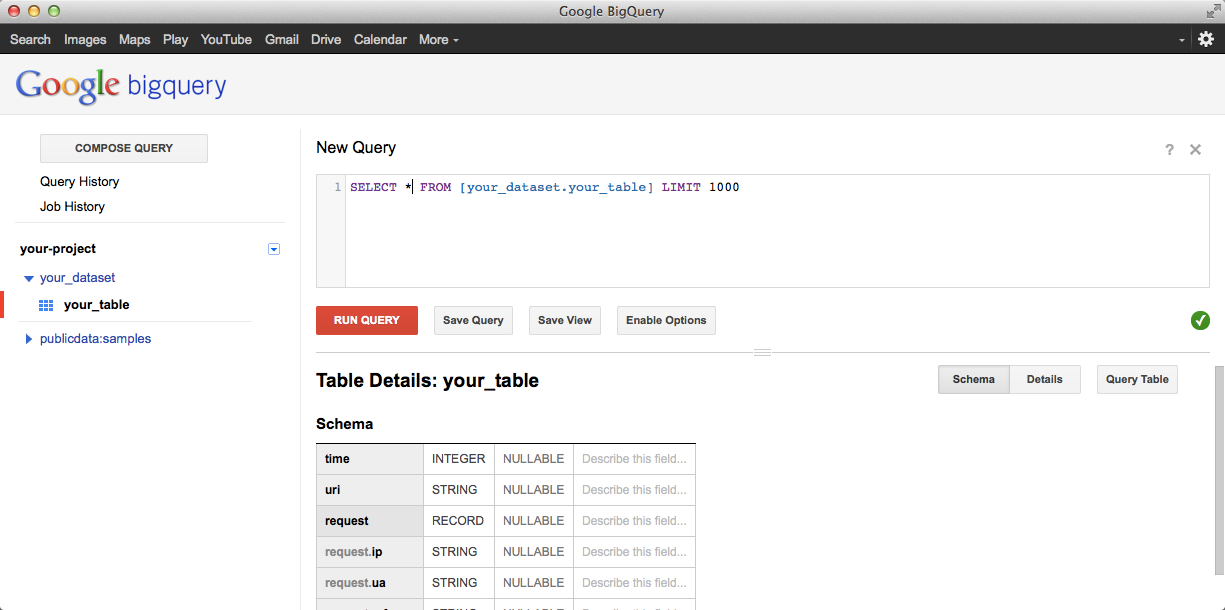Click the table grid icon beside your_table
Screen dimensions: 1225x610
click(46, 305)
